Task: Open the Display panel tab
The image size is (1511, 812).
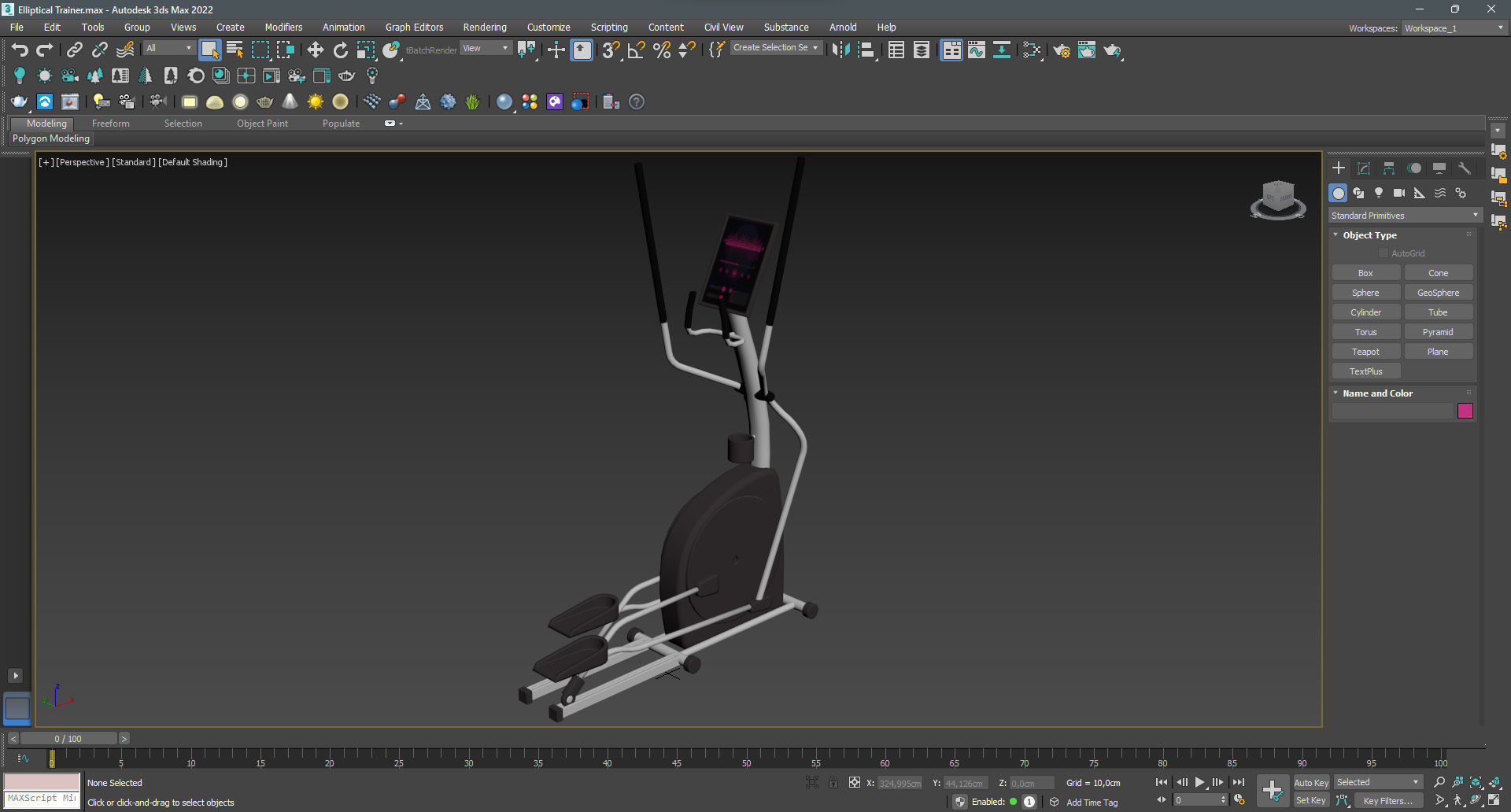Action: click(x=1439, y=168)
